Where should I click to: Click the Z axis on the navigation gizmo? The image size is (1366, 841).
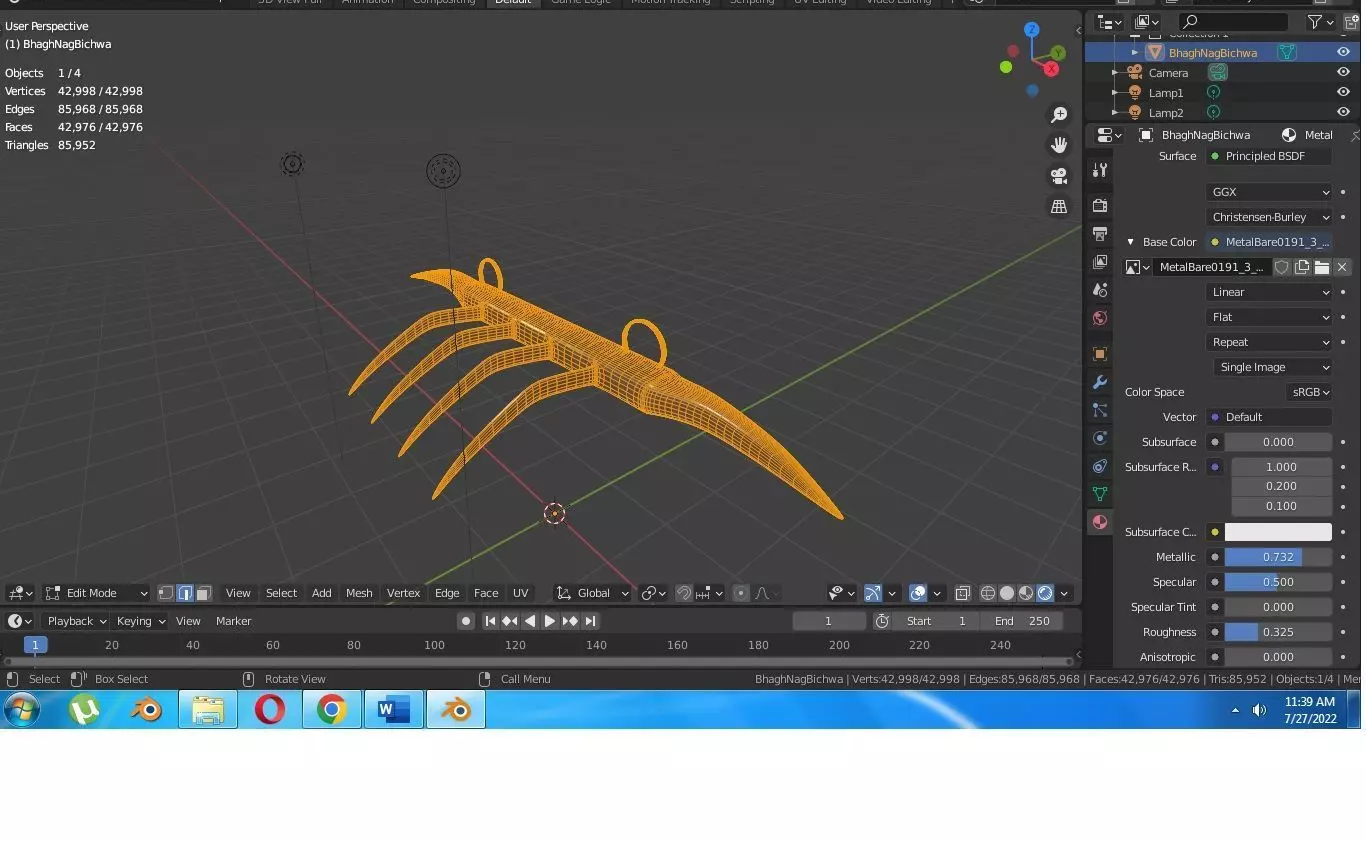pyautogui.click(x=1032, y=30)
